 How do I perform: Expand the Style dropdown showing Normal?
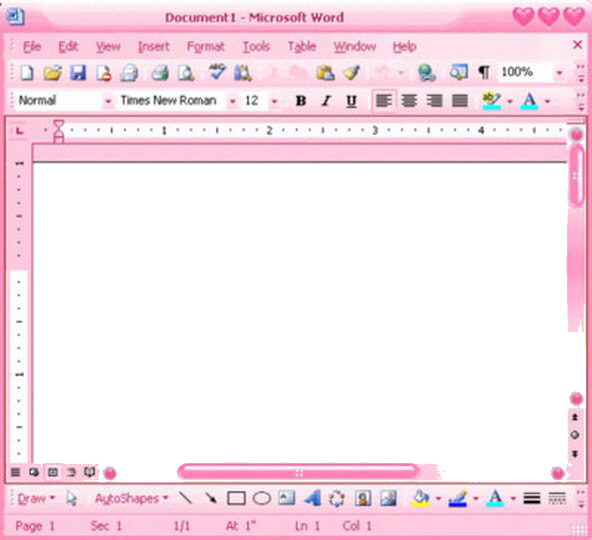108,101
